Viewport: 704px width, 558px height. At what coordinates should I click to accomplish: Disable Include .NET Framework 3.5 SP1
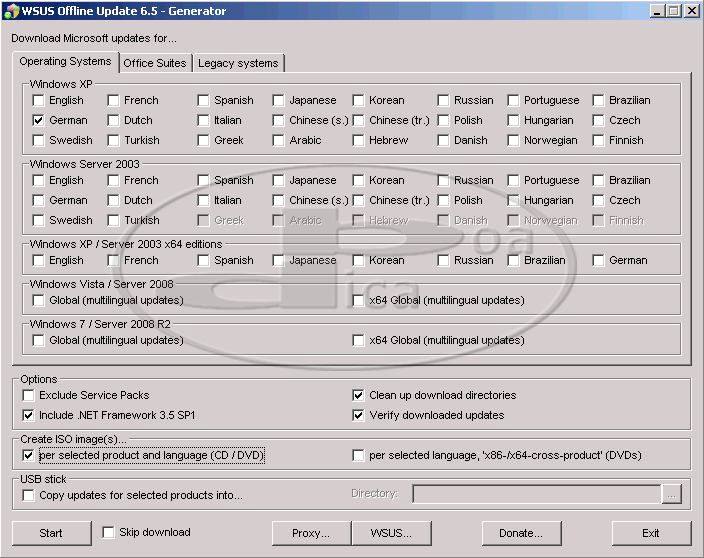(28, 415)
